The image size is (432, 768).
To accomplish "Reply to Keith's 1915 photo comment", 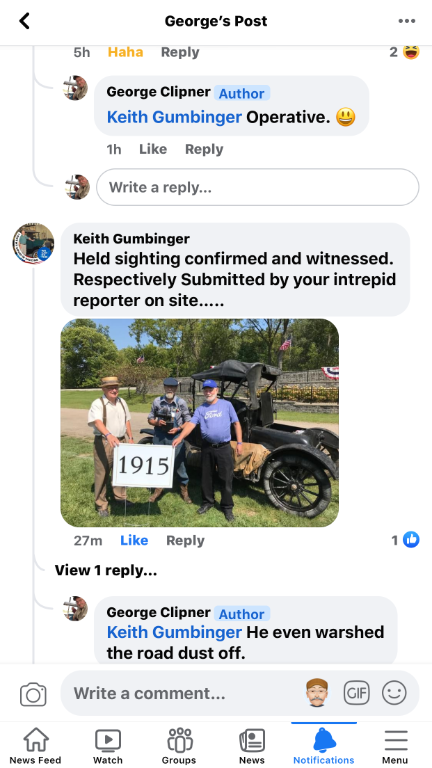I will (185, 540).
